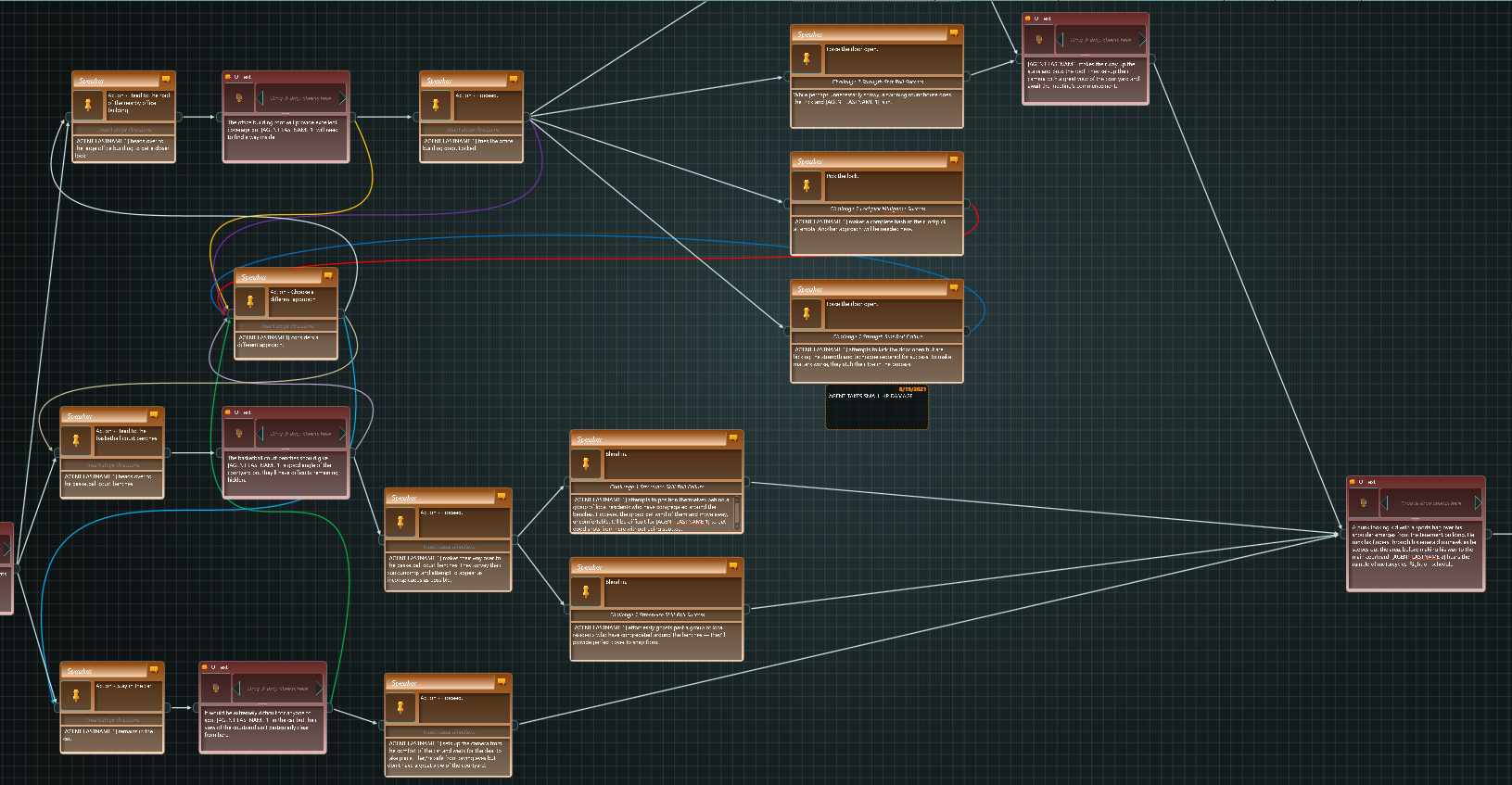Click left arrow in 'office building roof' red node
The height and width of the screenshot is (785, 1512).
260,97
